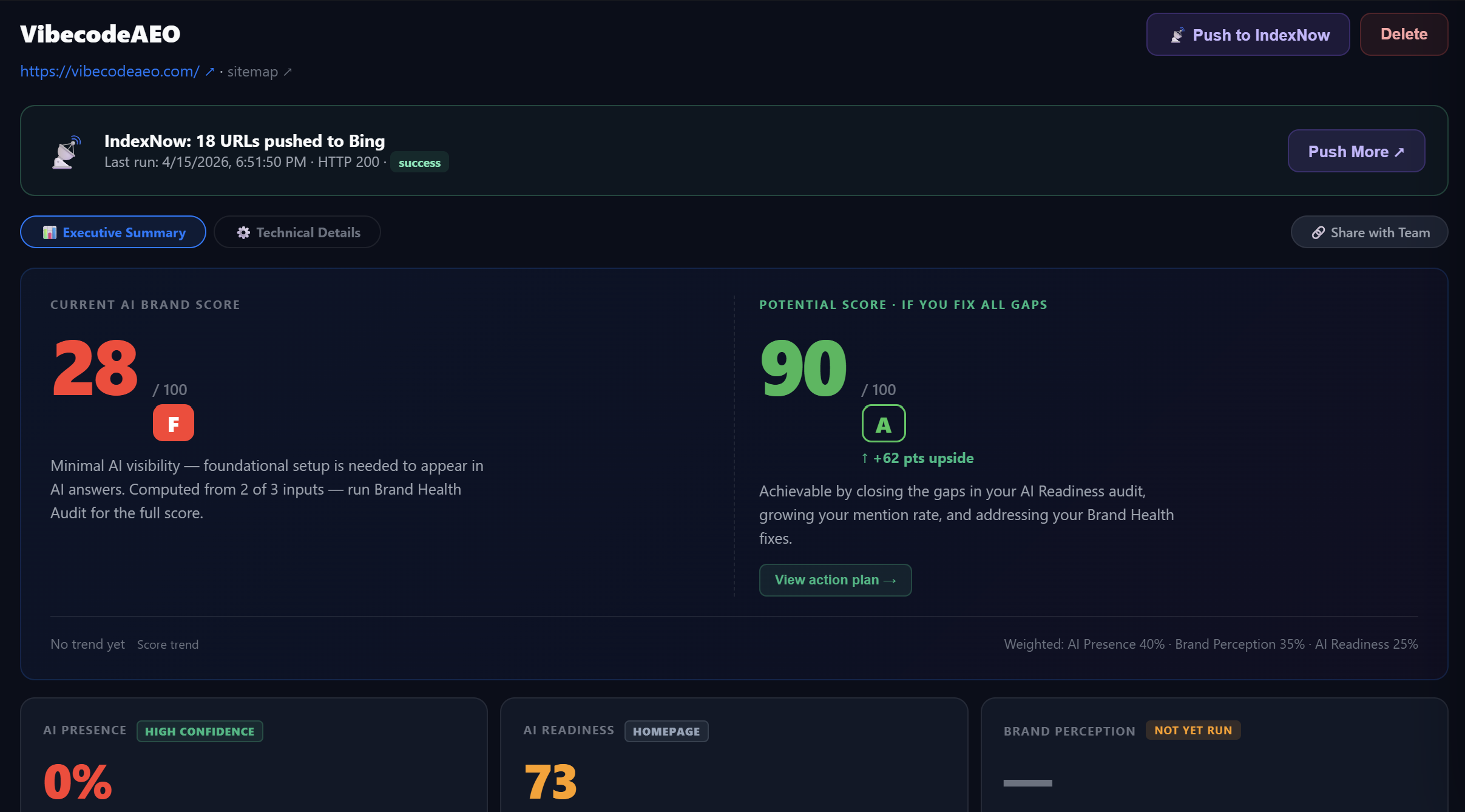Click the arrow icon next to sitemap
Viewport: 1465px width, 812px height.
(x=288, y=72)
